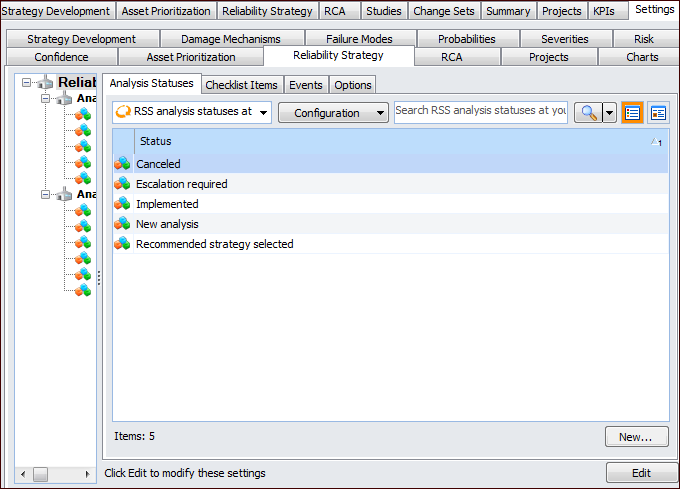Open the top-level Asset Prioritization tab
Screen dimensions: 680x489
(x=166, y=11)
